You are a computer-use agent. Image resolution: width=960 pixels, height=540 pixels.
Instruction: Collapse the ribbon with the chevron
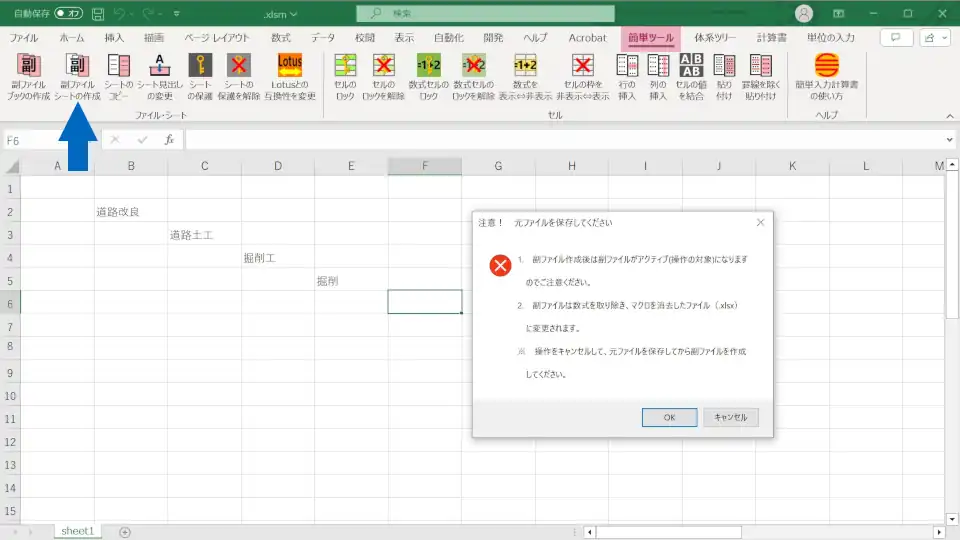tap(949, 116)
